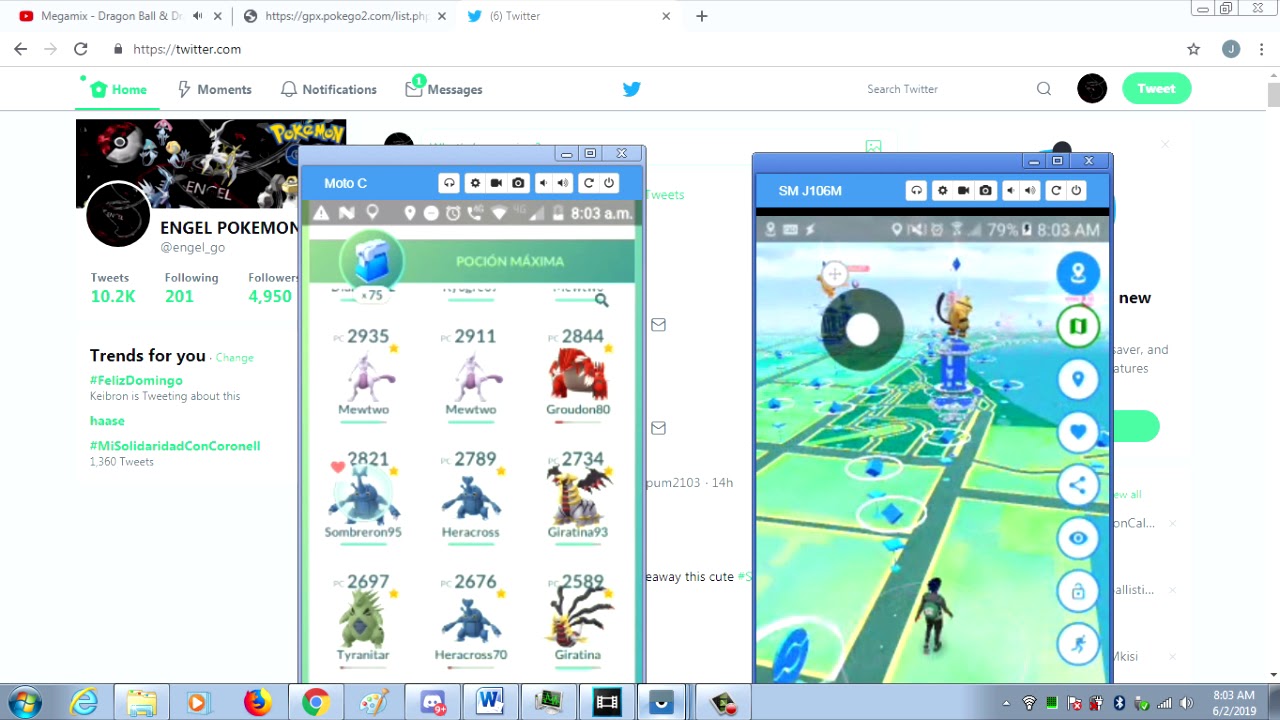This screenshot has height=720, width=1280.
Task: Open the Moments tab on Twitter
Action: (x=214, y=89)
